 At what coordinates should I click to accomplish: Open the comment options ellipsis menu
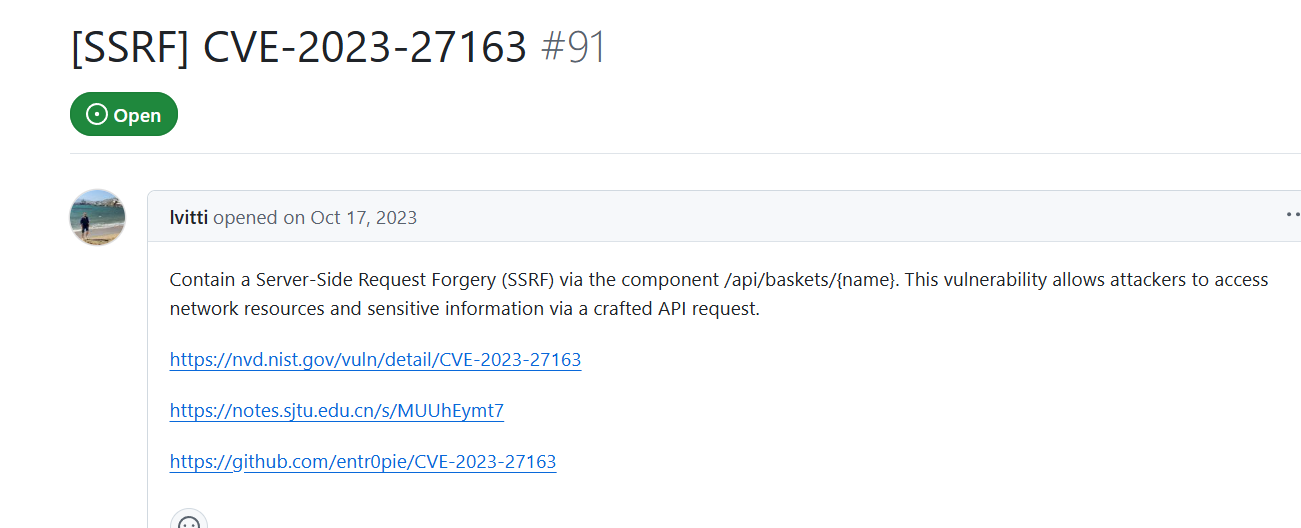[x=1292, y=215]
